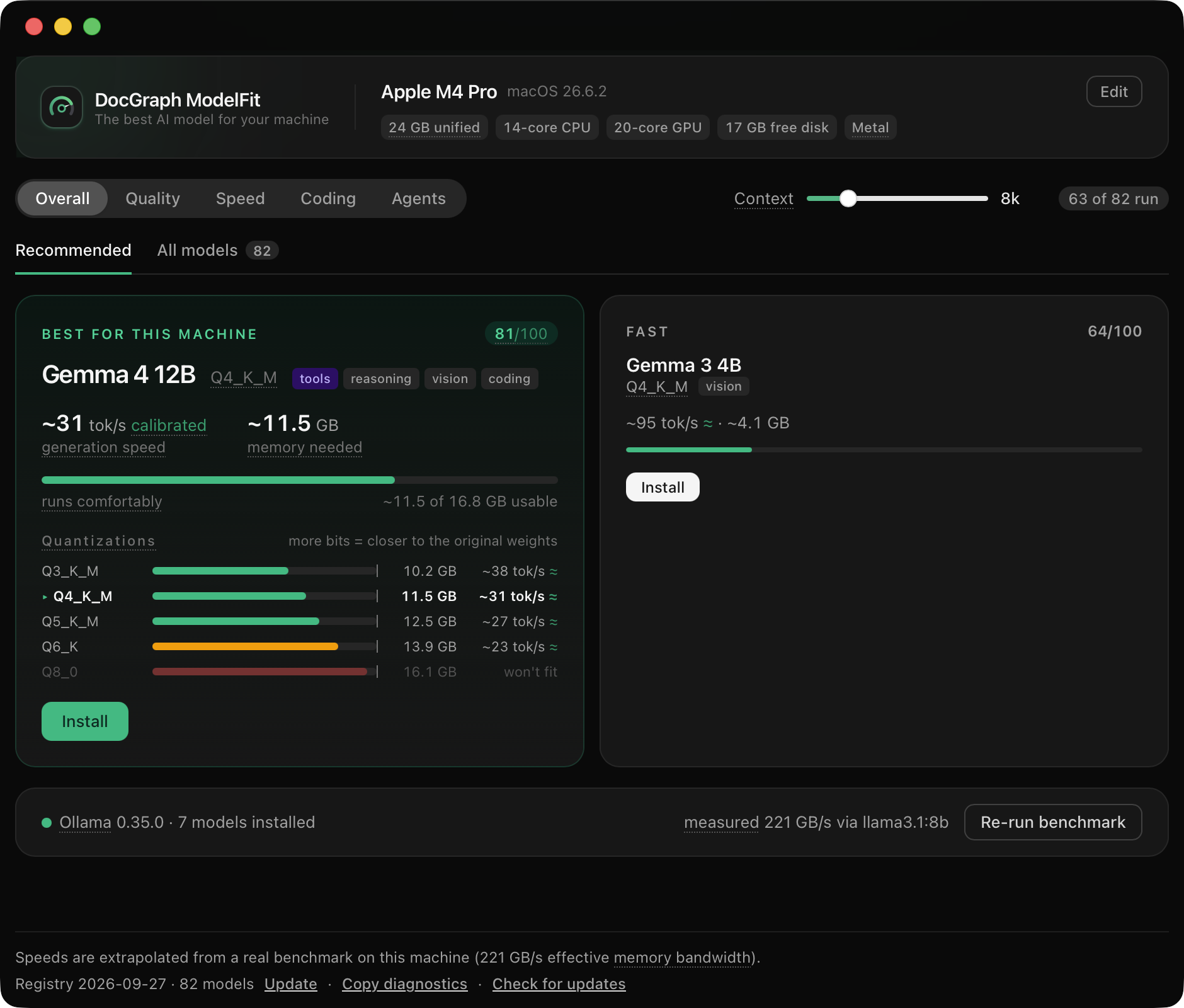Image resolution: width=1184 pixels, height=1008 pixels.
Task: Switch to the Speed ranking tab
Action: coord(241,198)
